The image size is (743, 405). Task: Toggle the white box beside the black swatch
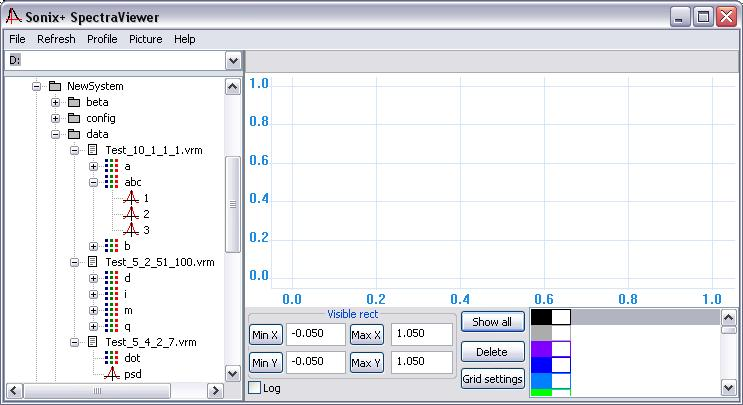[x=561, y=317]
